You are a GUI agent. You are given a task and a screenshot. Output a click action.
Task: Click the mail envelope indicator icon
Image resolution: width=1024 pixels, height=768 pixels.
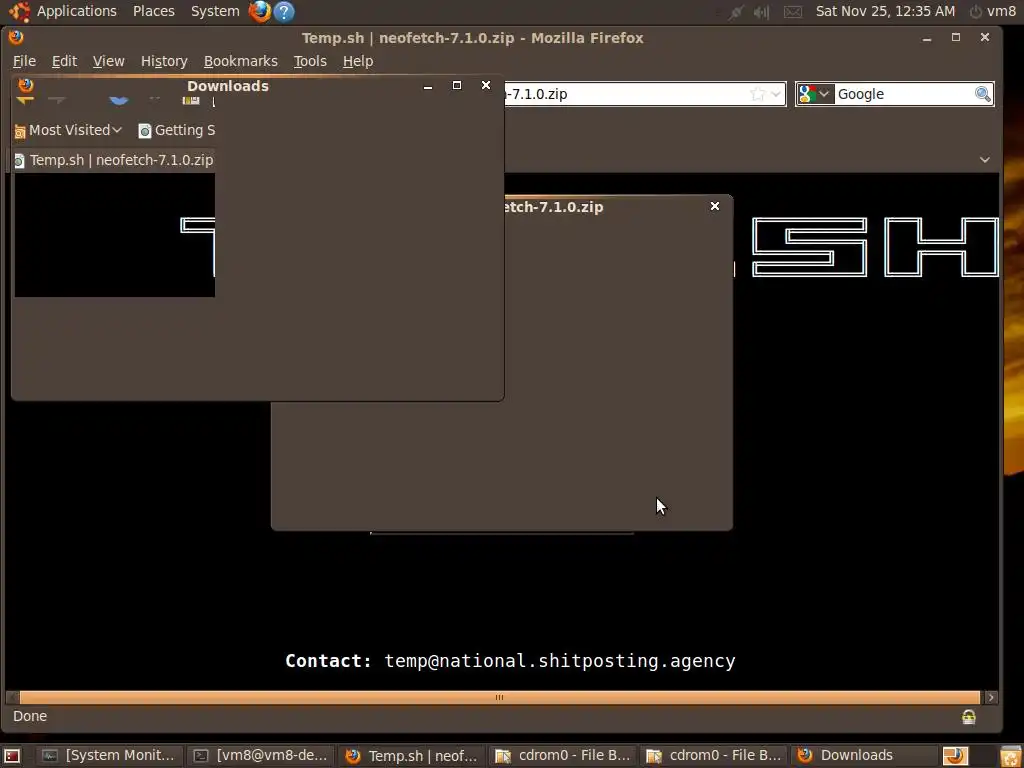pyautogui.click(x=792, y=12)
